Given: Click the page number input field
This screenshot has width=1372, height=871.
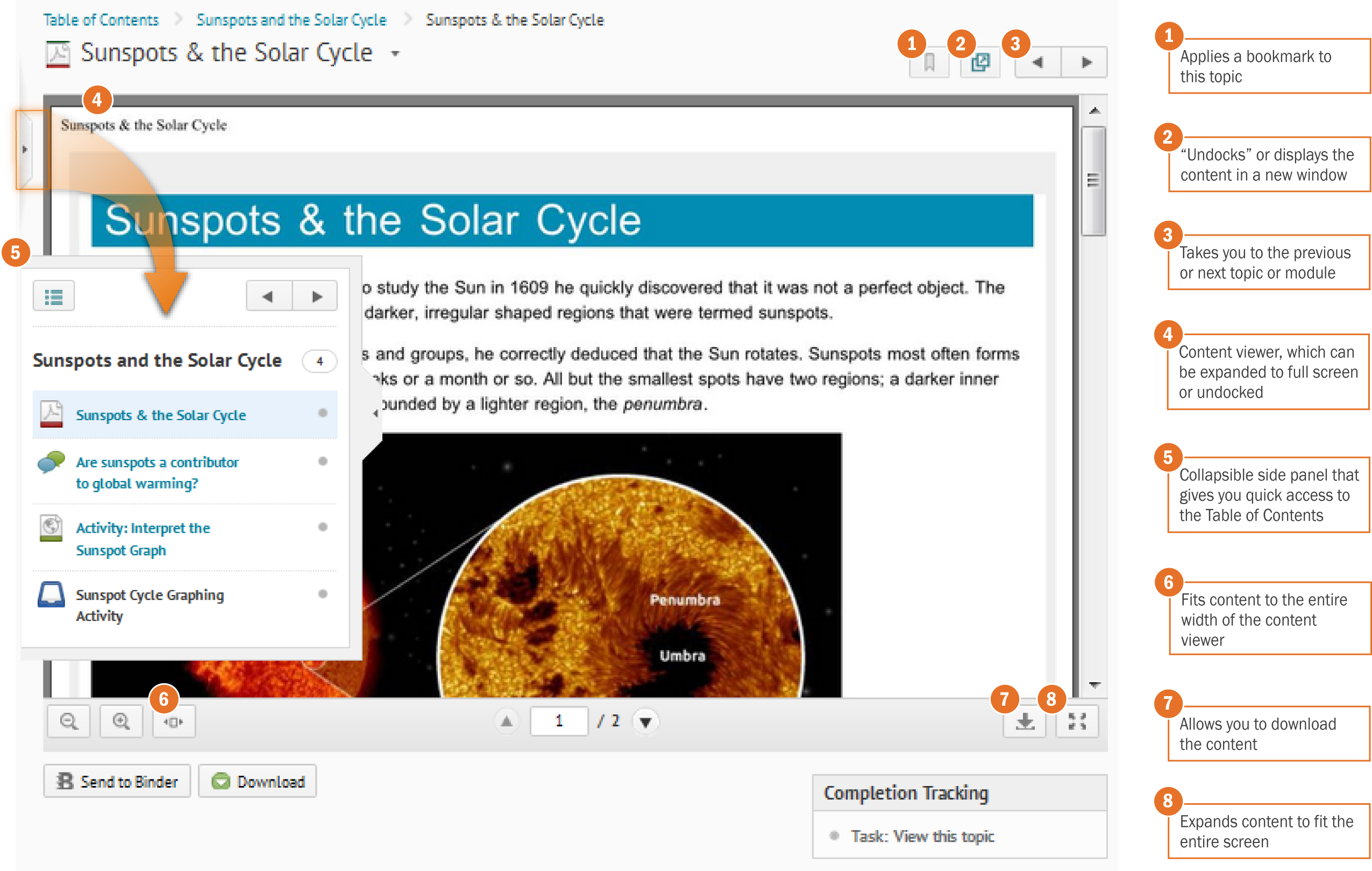Looking at the screenshot, I should click(x=559, y=721).
